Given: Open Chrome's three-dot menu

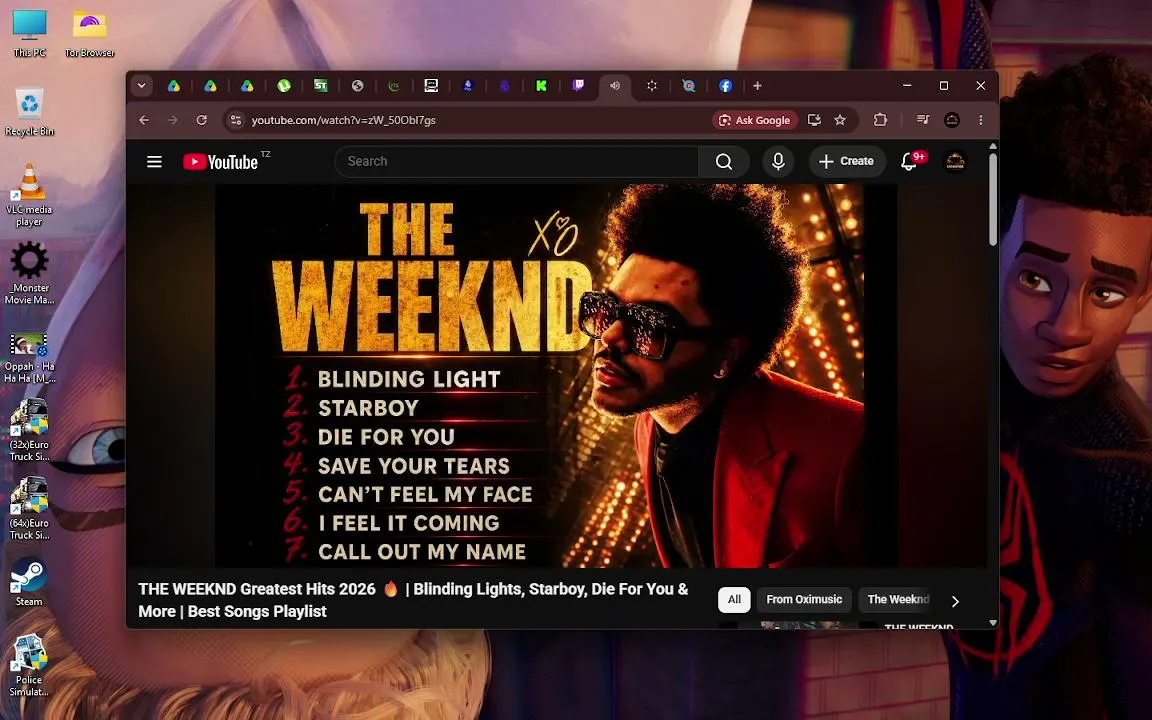Looking at the screenshot, I should click(x=981, y=120).
